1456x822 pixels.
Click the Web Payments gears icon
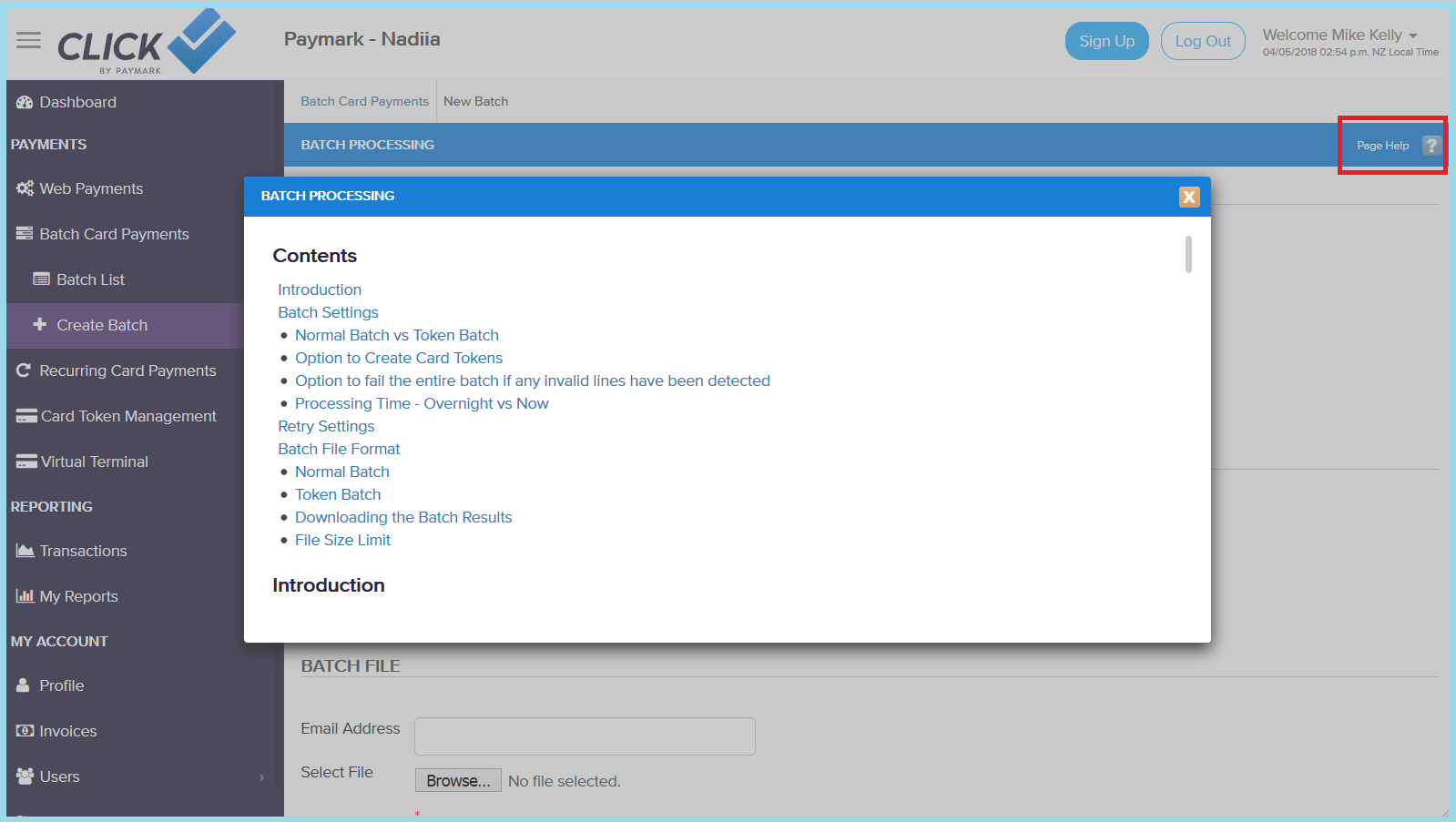pyautogui.click(x=25, y=188)
